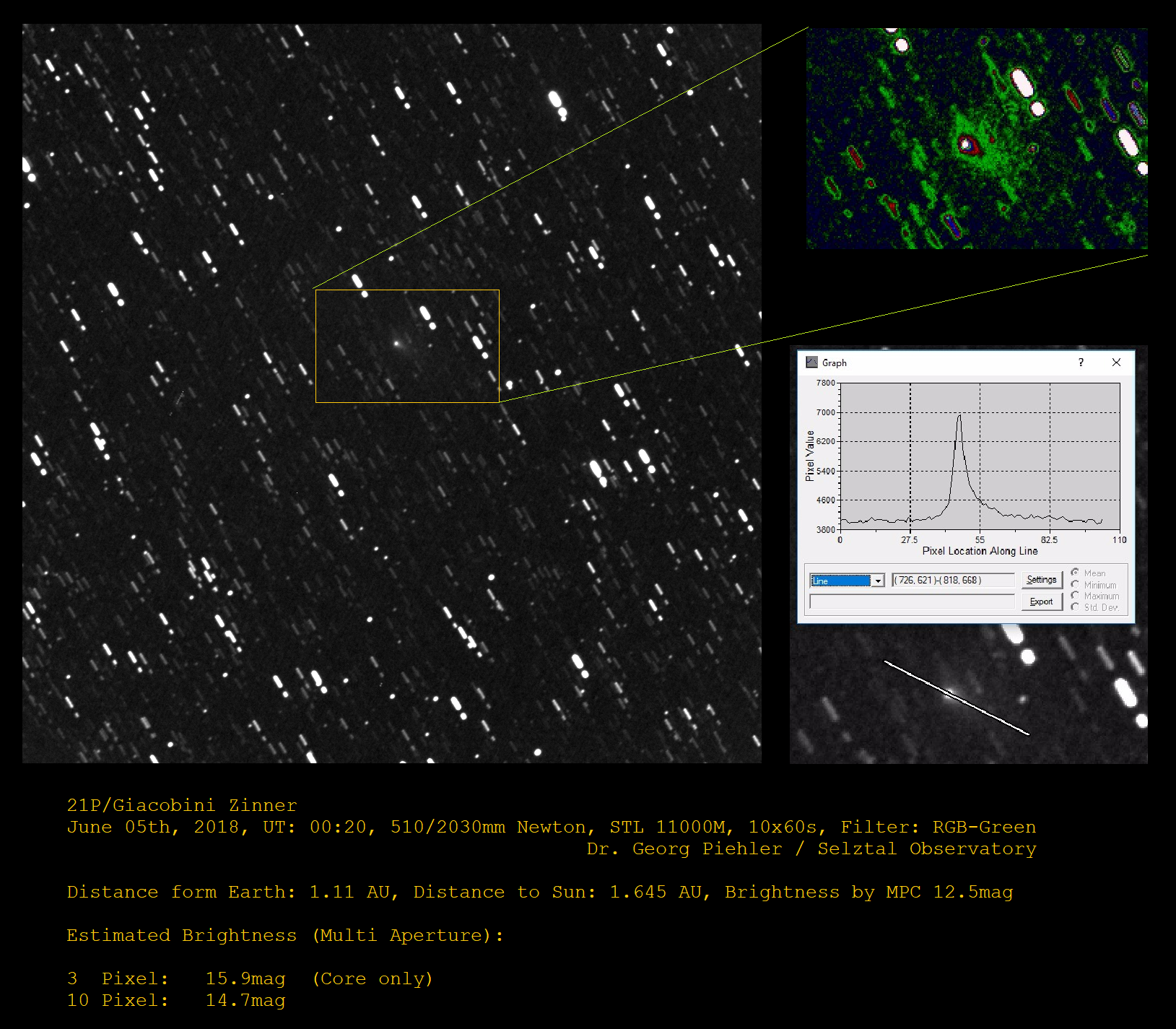Close the Graph dialog
Screen dimensions: 1176x1029
(x=1116, y=362)
